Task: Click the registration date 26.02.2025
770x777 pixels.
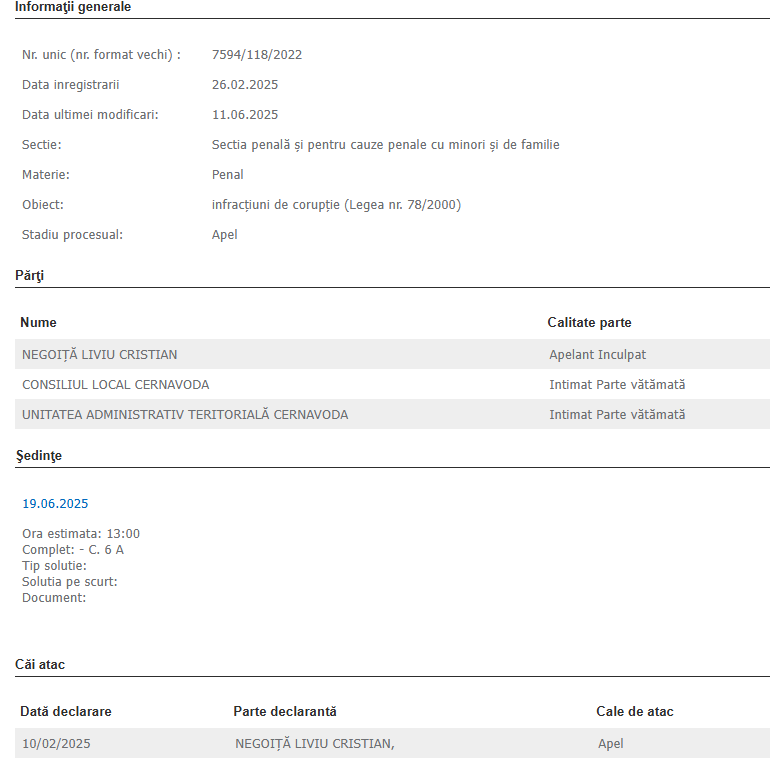Action: tap(245, 85)
